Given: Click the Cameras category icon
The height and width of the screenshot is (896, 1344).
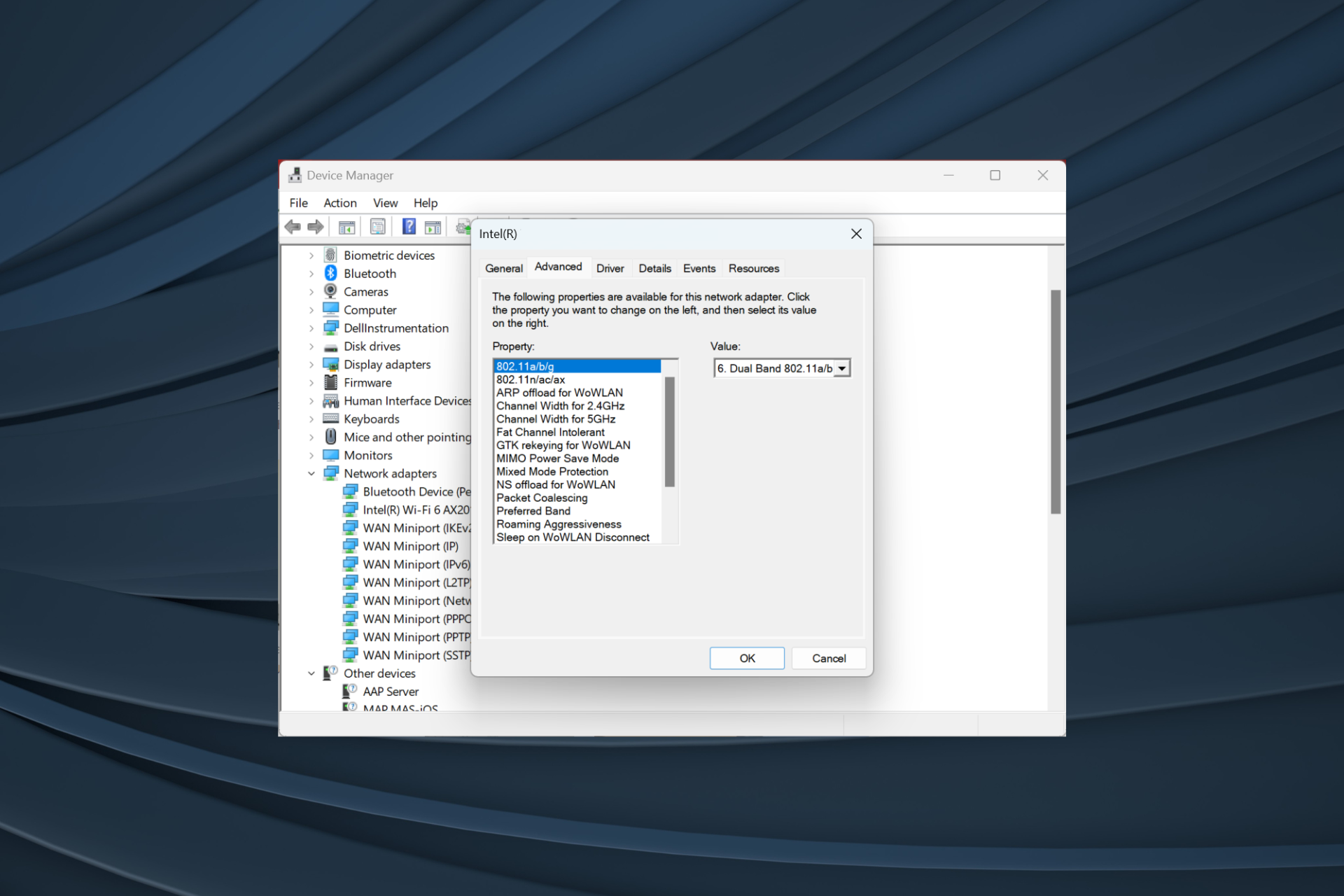Looking at the screenshot, I should (x=330, y=291).
